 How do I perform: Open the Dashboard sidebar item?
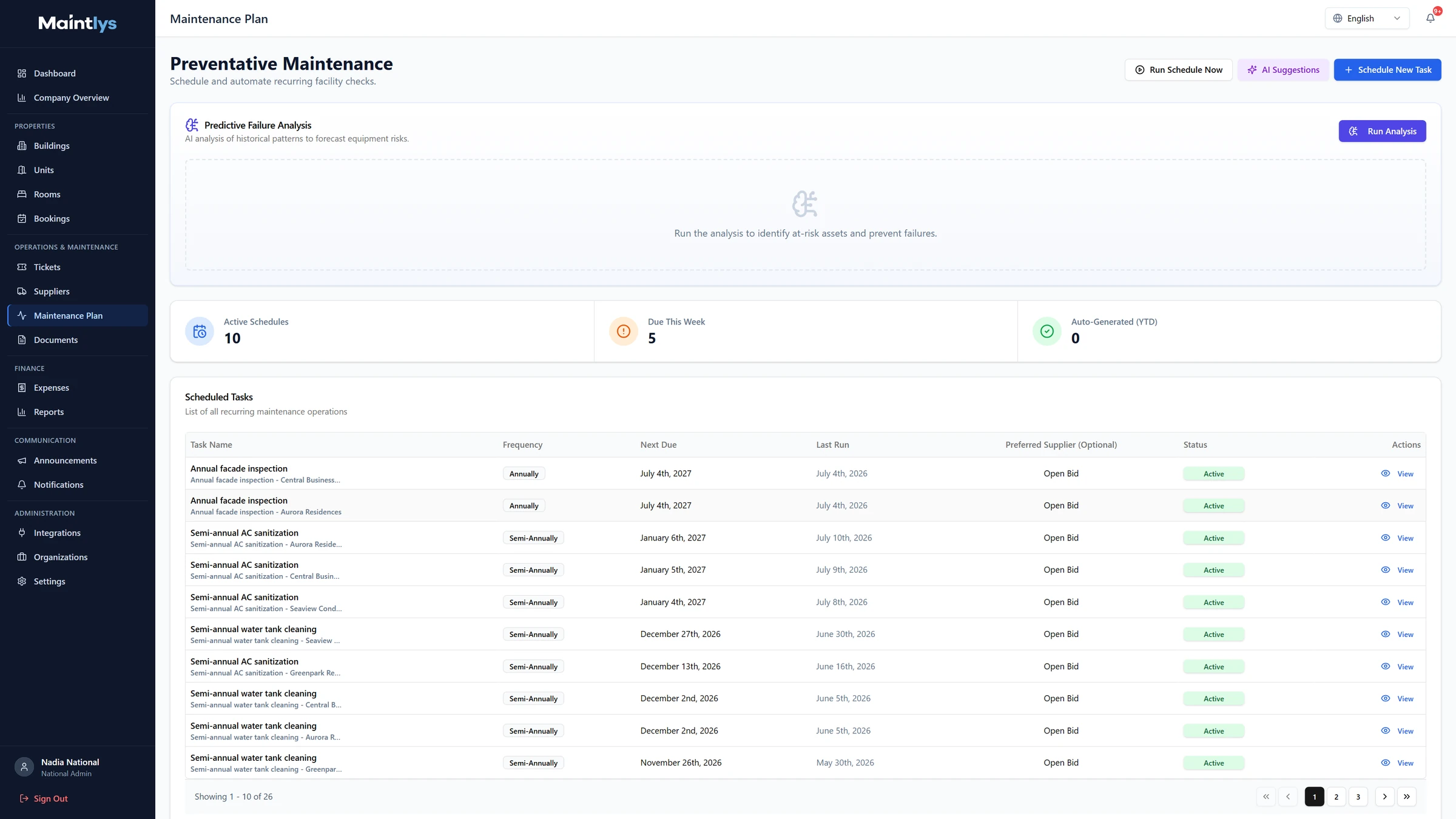[78, 73]
